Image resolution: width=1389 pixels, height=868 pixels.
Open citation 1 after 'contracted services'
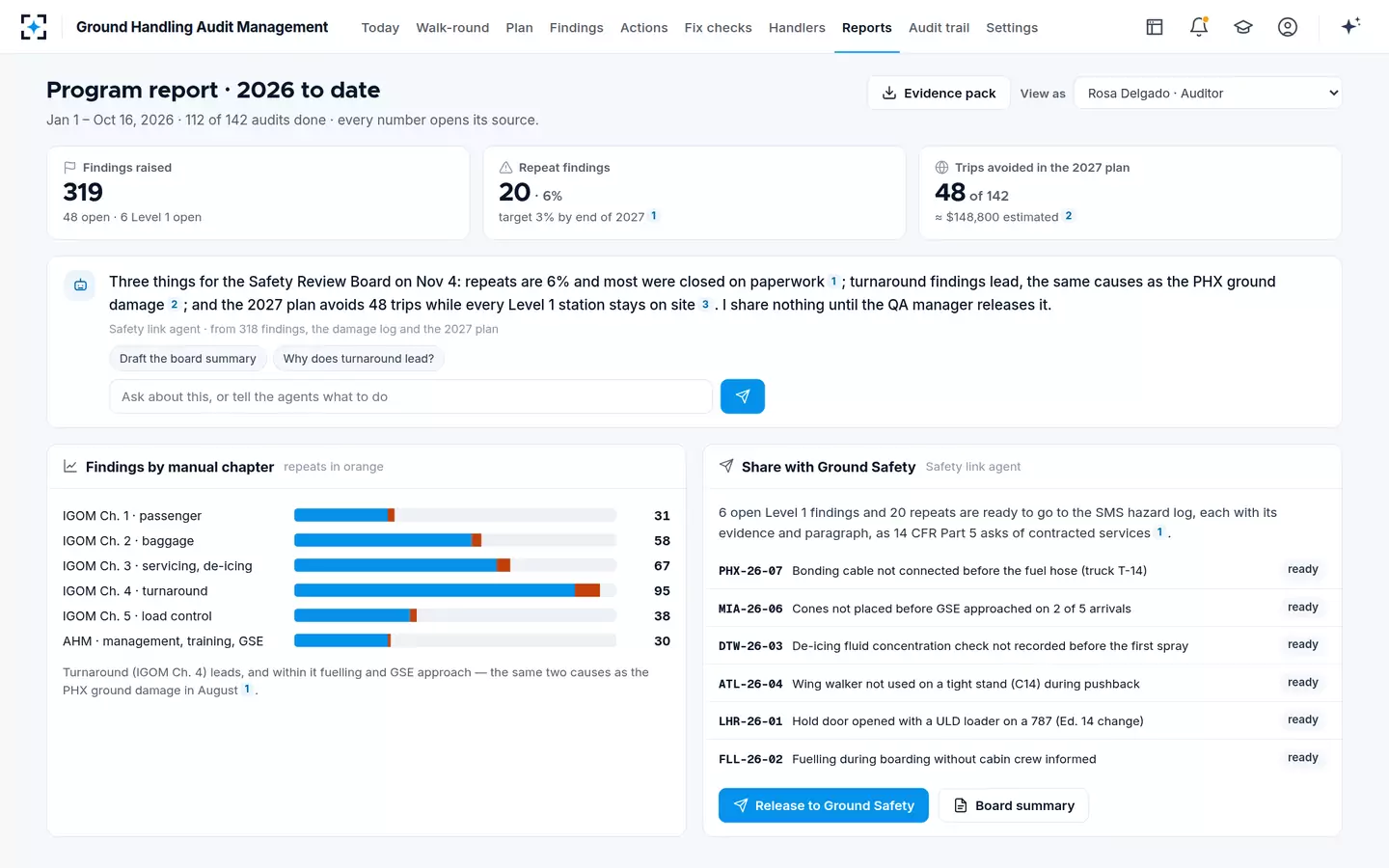tap(1159, 532)
